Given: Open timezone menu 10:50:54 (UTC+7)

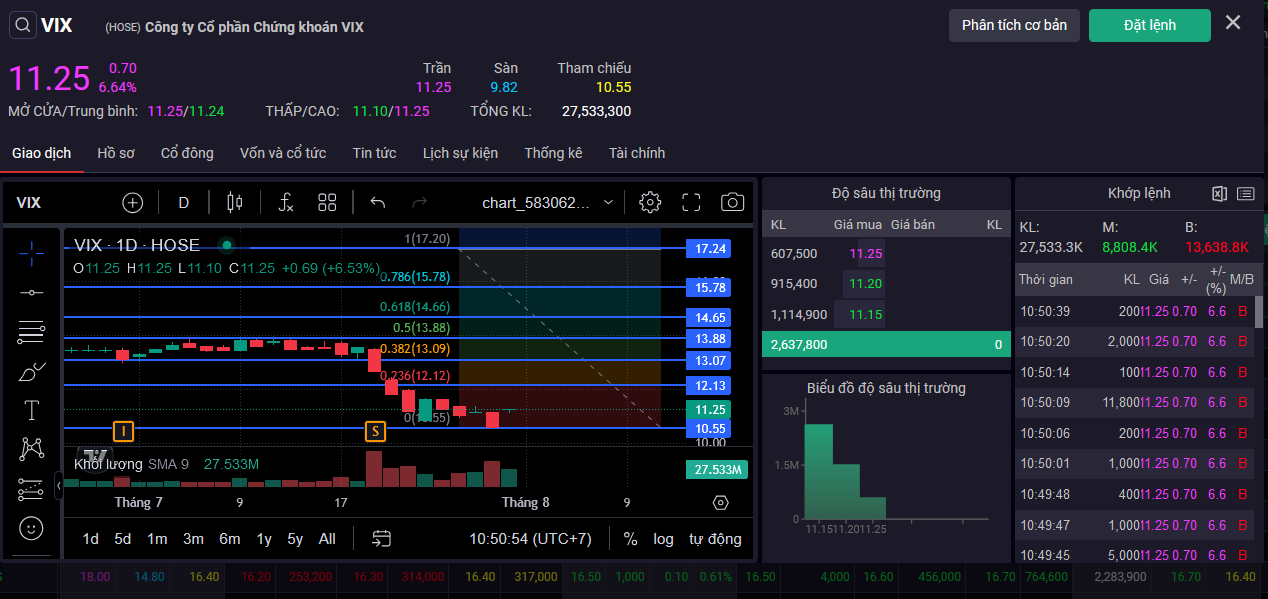Looking at the screenshot, I should coord(530,539).
